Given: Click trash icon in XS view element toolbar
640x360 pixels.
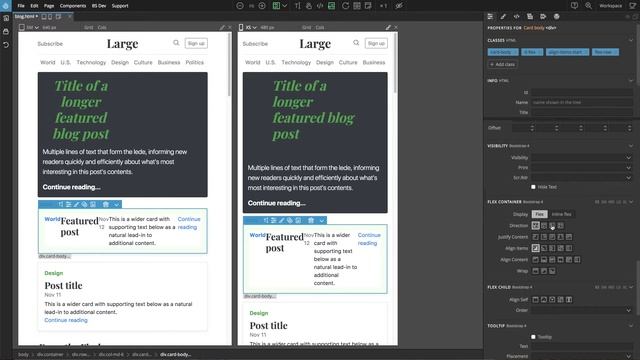Looking at the screenshot, I should click(311, 220).
